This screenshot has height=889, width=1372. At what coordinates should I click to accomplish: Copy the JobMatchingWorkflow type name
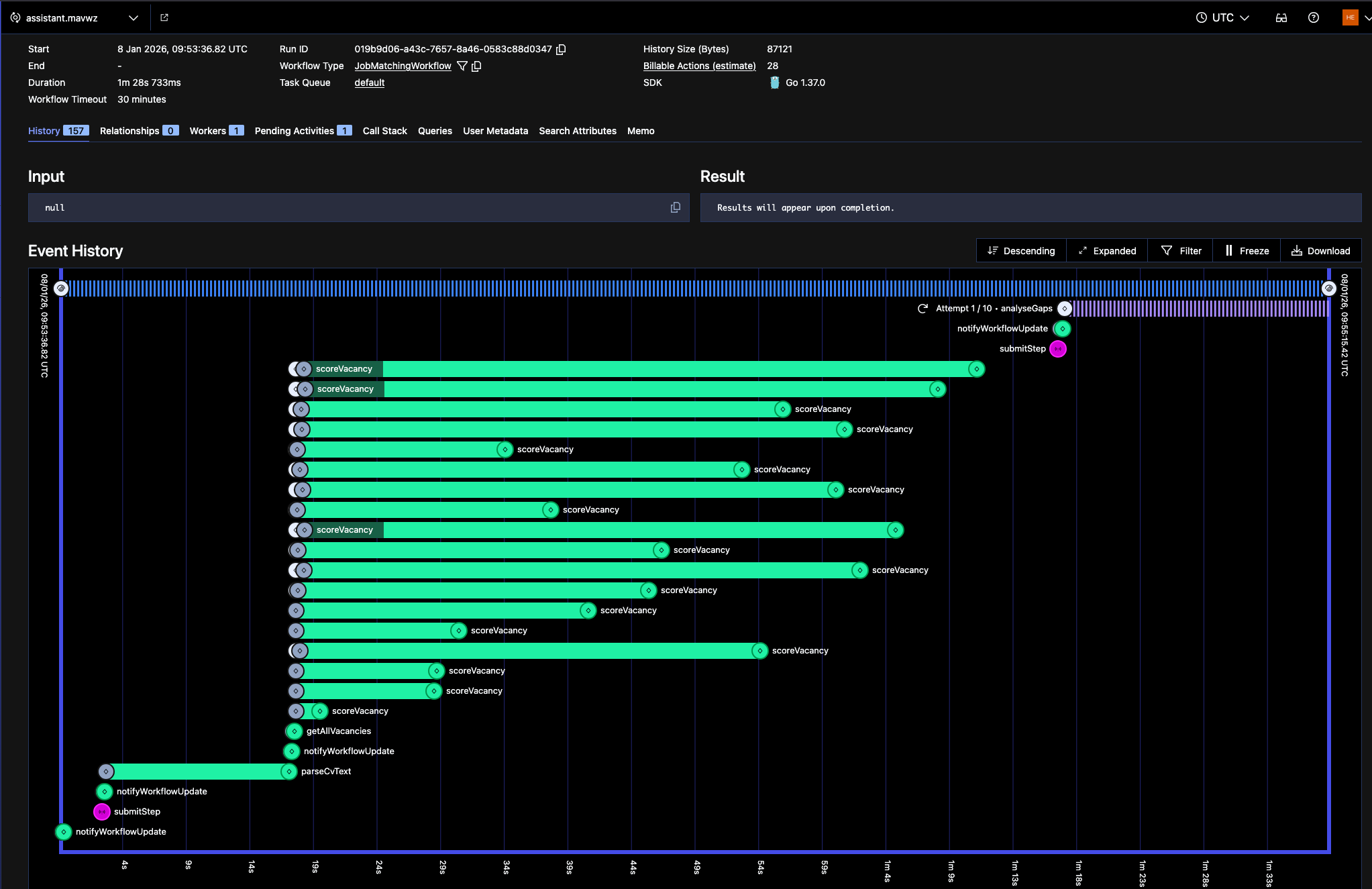(476, 66)
